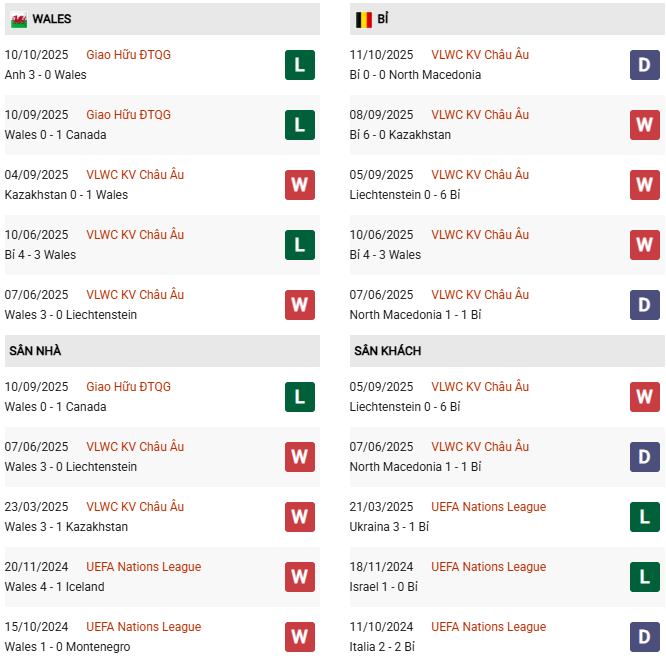Open the VLWC KV Châu Âu link dated 11/10/2025
This screenshot has height=660, width=666.
tap(480, 55)
